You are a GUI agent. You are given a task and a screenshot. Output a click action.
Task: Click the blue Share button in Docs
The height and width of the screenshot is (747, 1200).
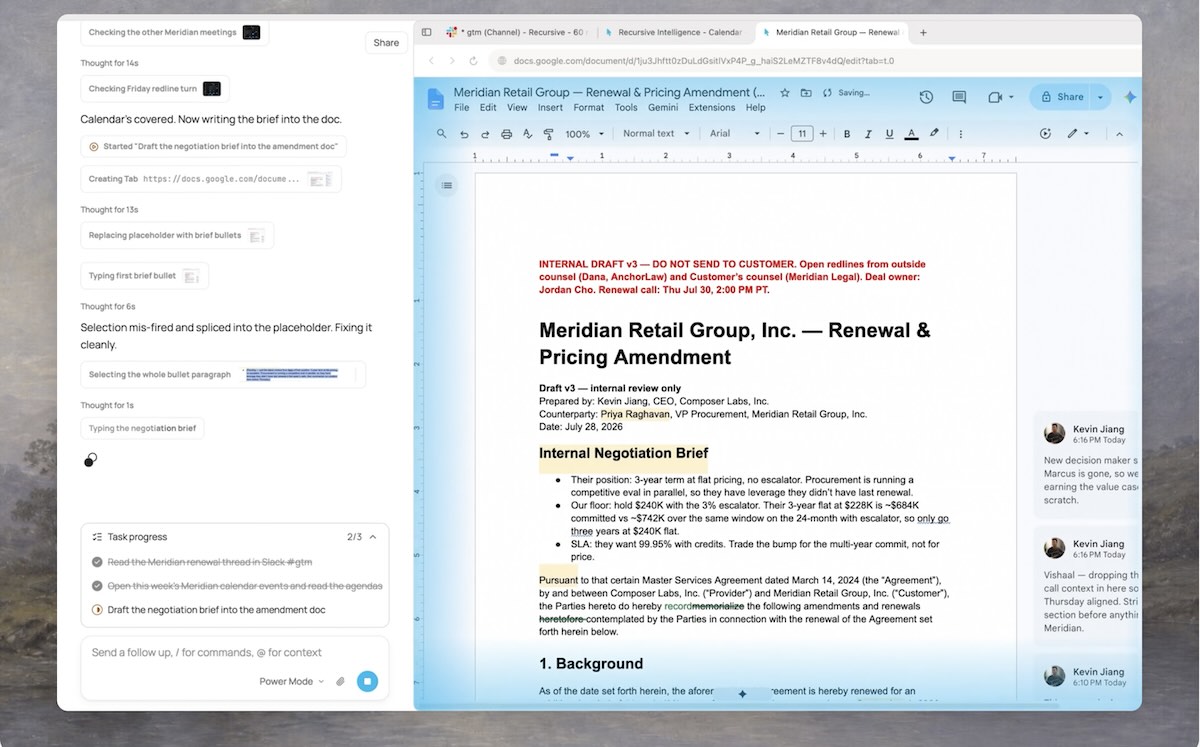(1061, 97)
